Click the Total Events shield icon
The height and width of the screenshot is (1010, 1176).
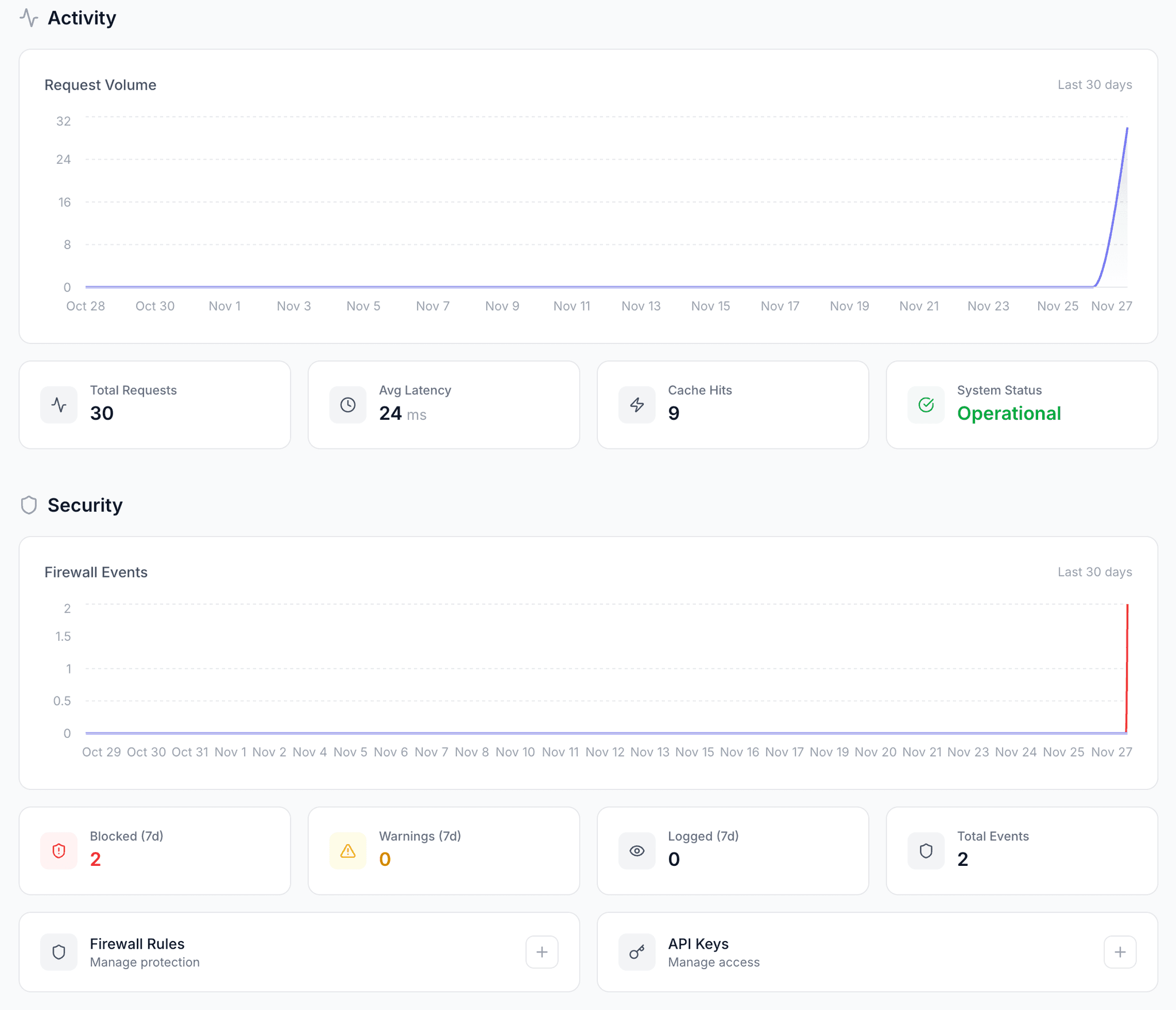pyautogui.click(x=926, y=851)
